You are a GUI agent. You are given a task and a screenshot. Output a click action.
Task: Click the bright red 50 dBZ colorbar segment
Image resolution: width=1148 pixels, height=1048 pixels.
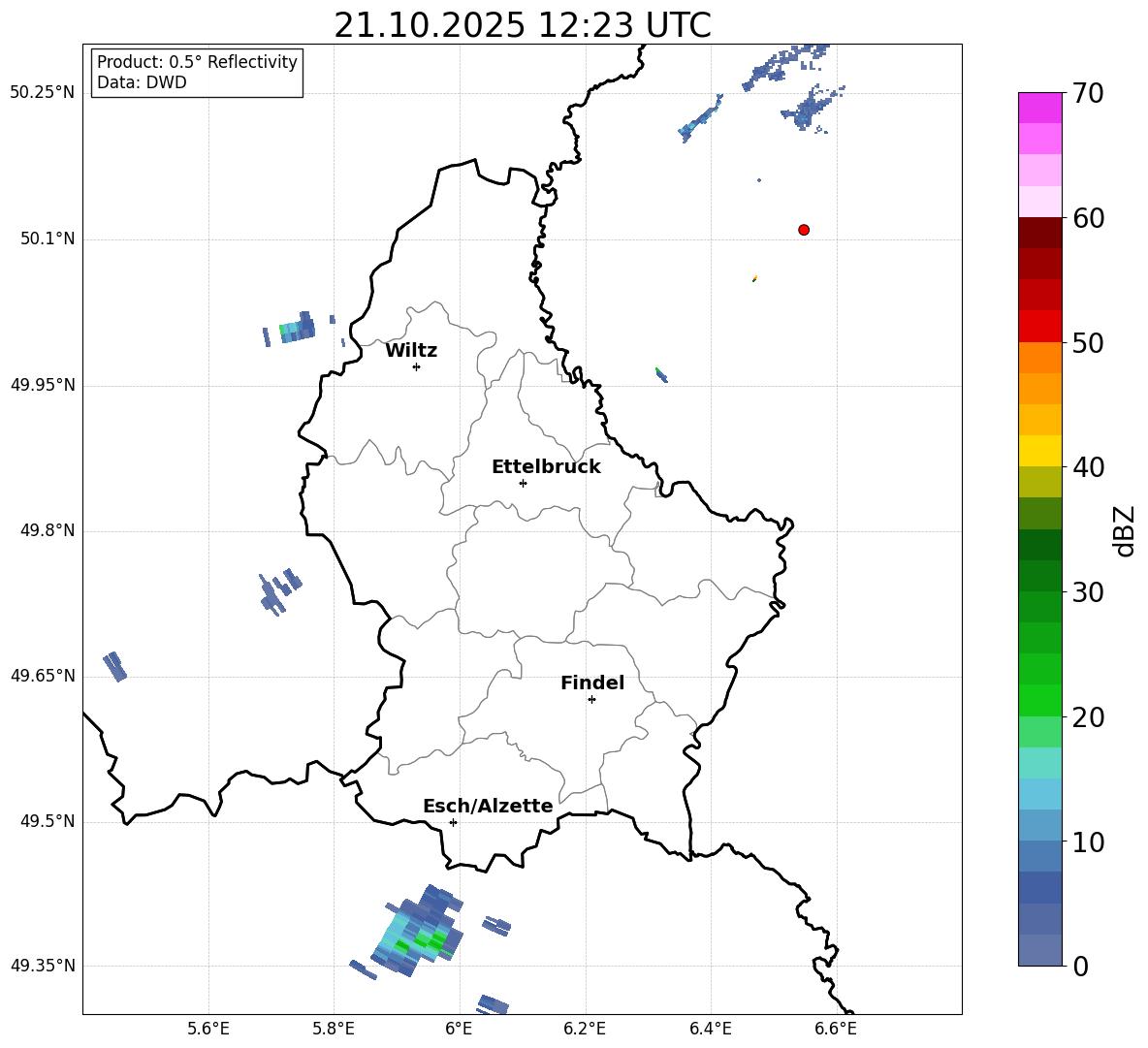click(1039, 327)
